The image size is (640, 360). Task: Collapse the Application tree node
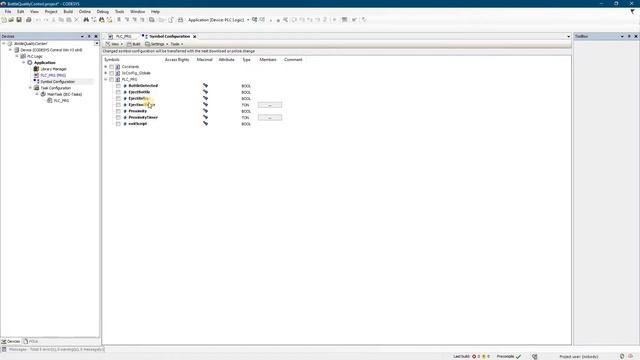tap(24, 62)
